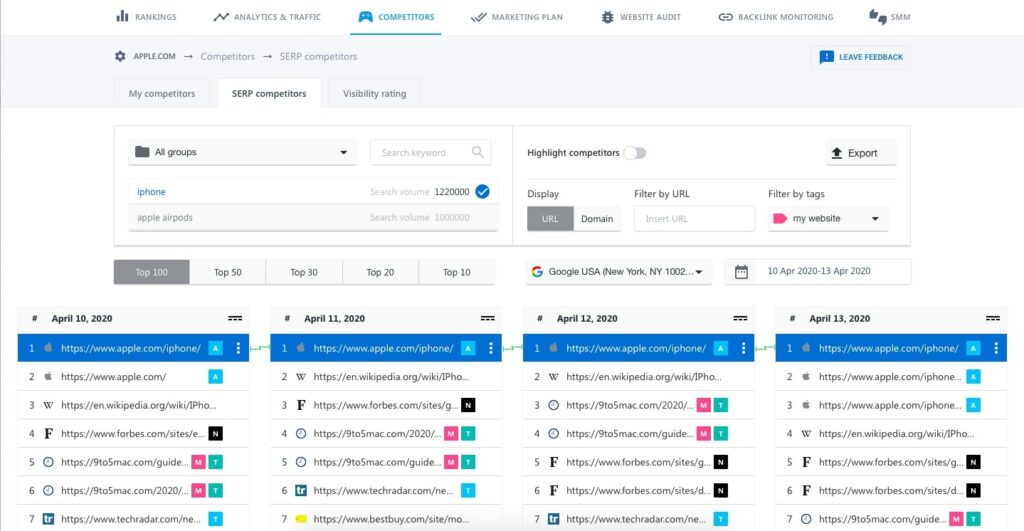The width and height of the screenshot is (1024, 531).
Task: Open April 11 wikipedia link at rank 2
Action: click(x=391, y=377)
